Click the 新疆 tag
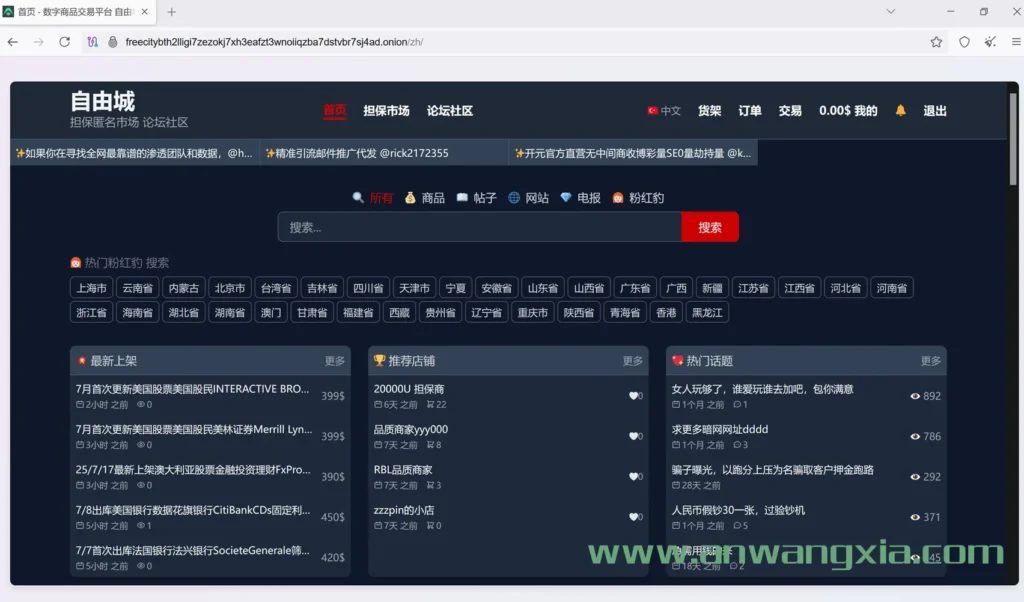The width and height of the screenshot is (1024, 602). [x=712, y=288]
